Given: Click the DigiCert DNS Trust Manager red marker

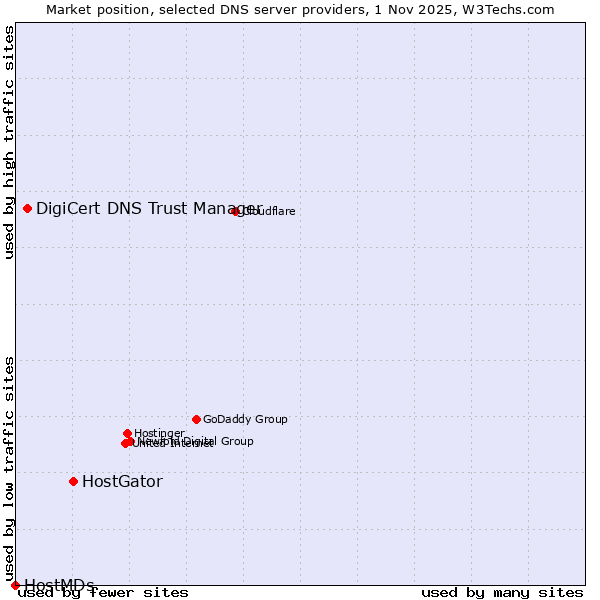Looking at the screenshot, I should coord(28,208).
